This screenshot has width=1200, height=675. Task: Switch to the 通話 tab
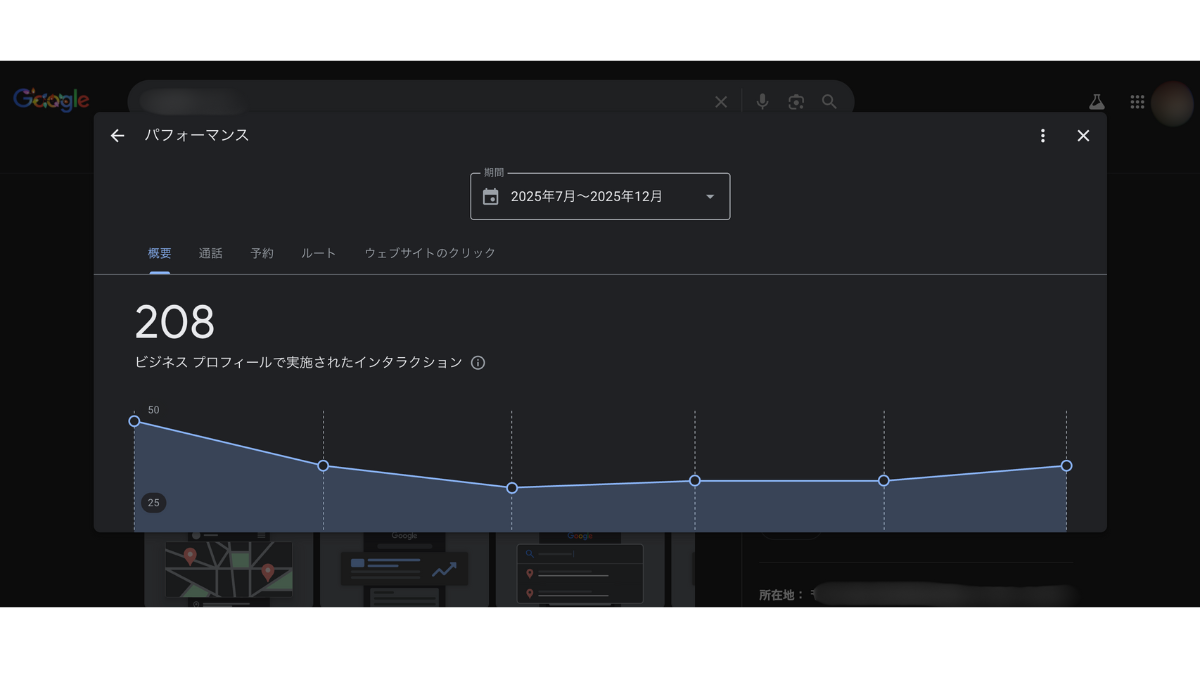point(211,254)
